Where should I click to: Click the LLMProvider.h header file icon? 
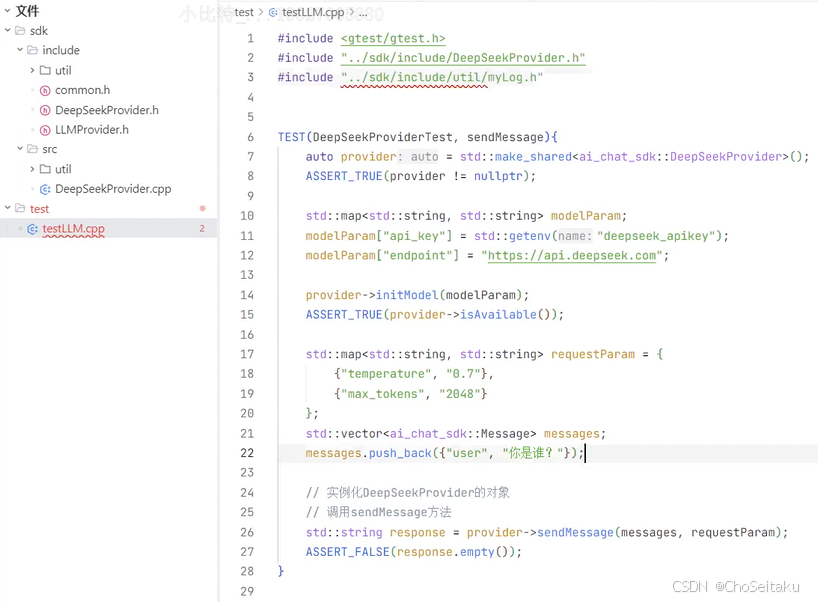coord(45,130)
